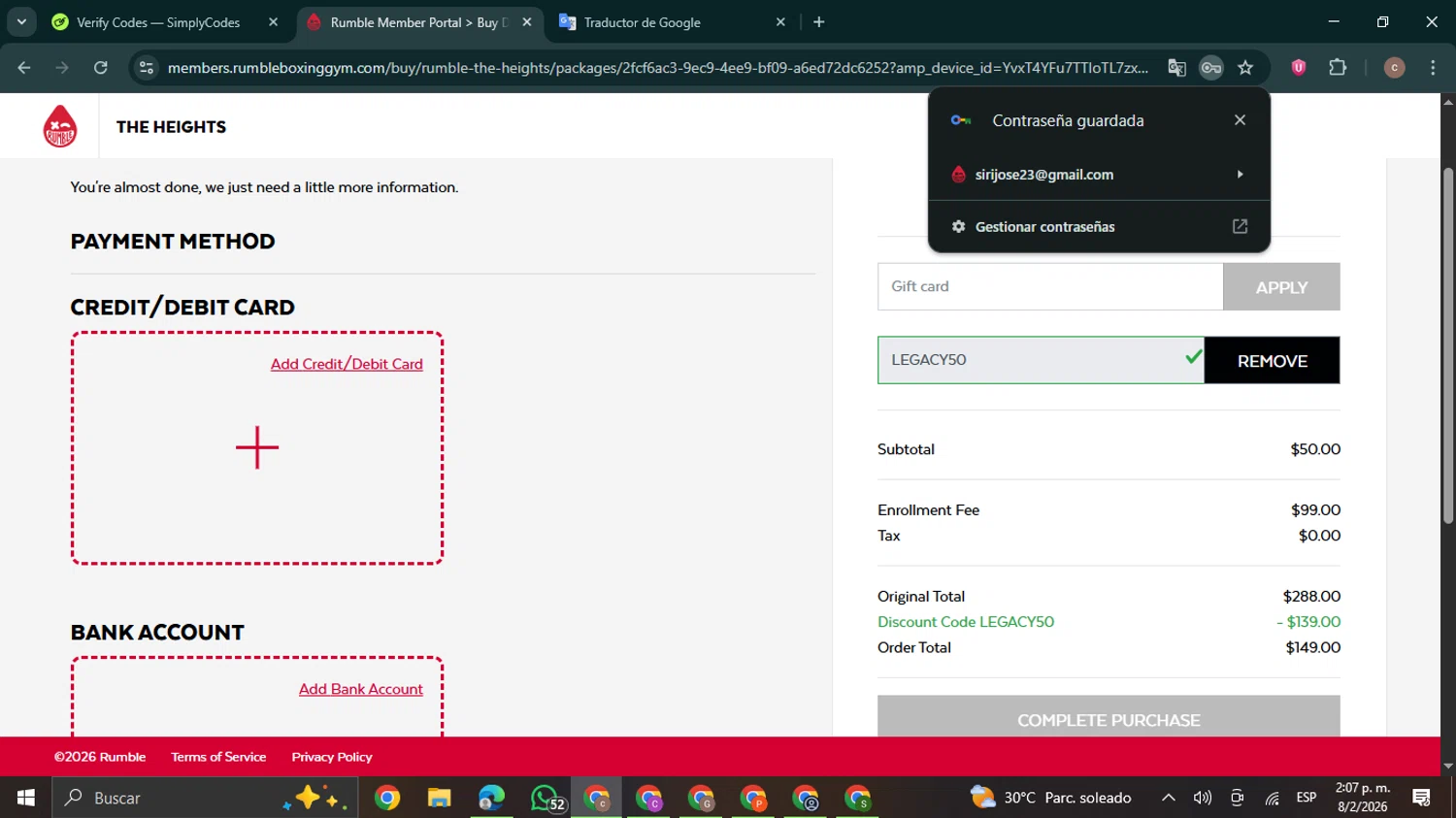Screen dimensions: 1456x818
Task: Open Microsoft Edge from taskbar
Action: point(491,798)
